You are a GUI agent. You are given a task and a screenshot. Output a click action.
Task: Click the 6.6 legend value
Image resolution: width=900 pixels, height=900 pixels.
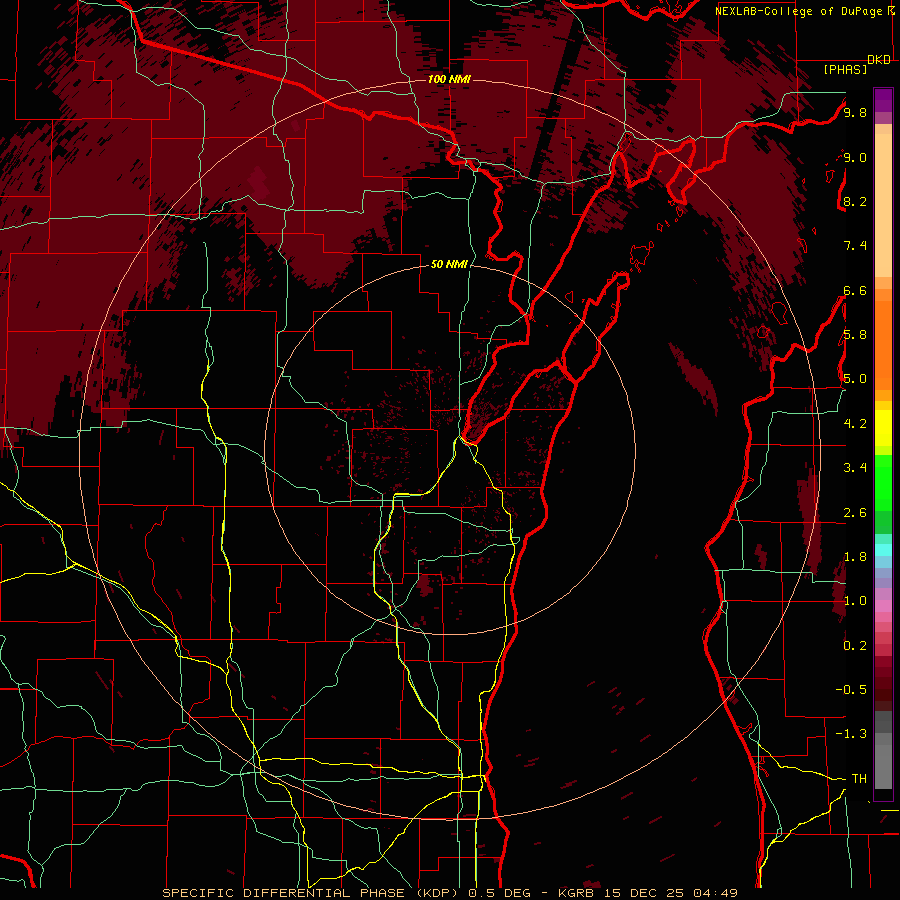tap(855, 290)
